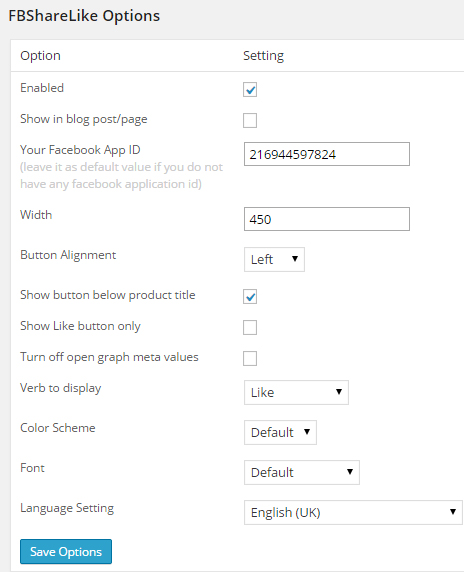Click the Turn off open graph meta values label
464x572 pixels.
point(109,357)
